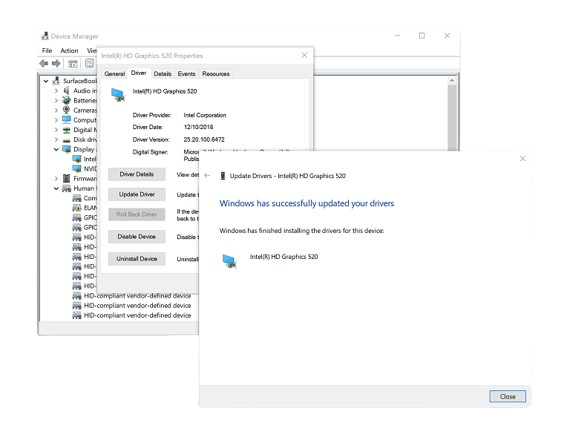564x443 pixels.
Task: Expand the Audio inputs category chevron
Action: click(56, 91)
